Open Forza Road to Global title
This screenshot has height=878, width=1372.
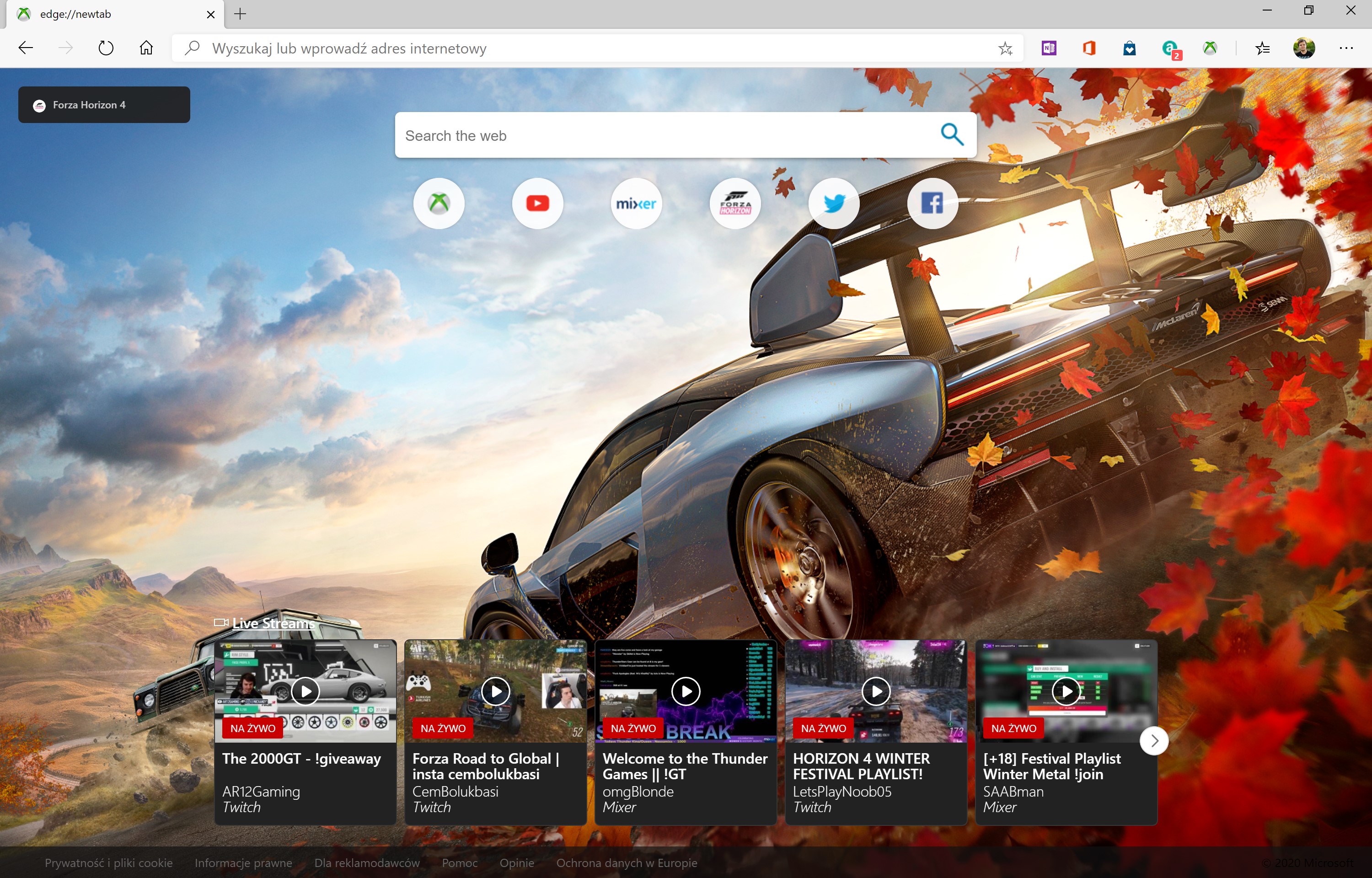(486, 766)
